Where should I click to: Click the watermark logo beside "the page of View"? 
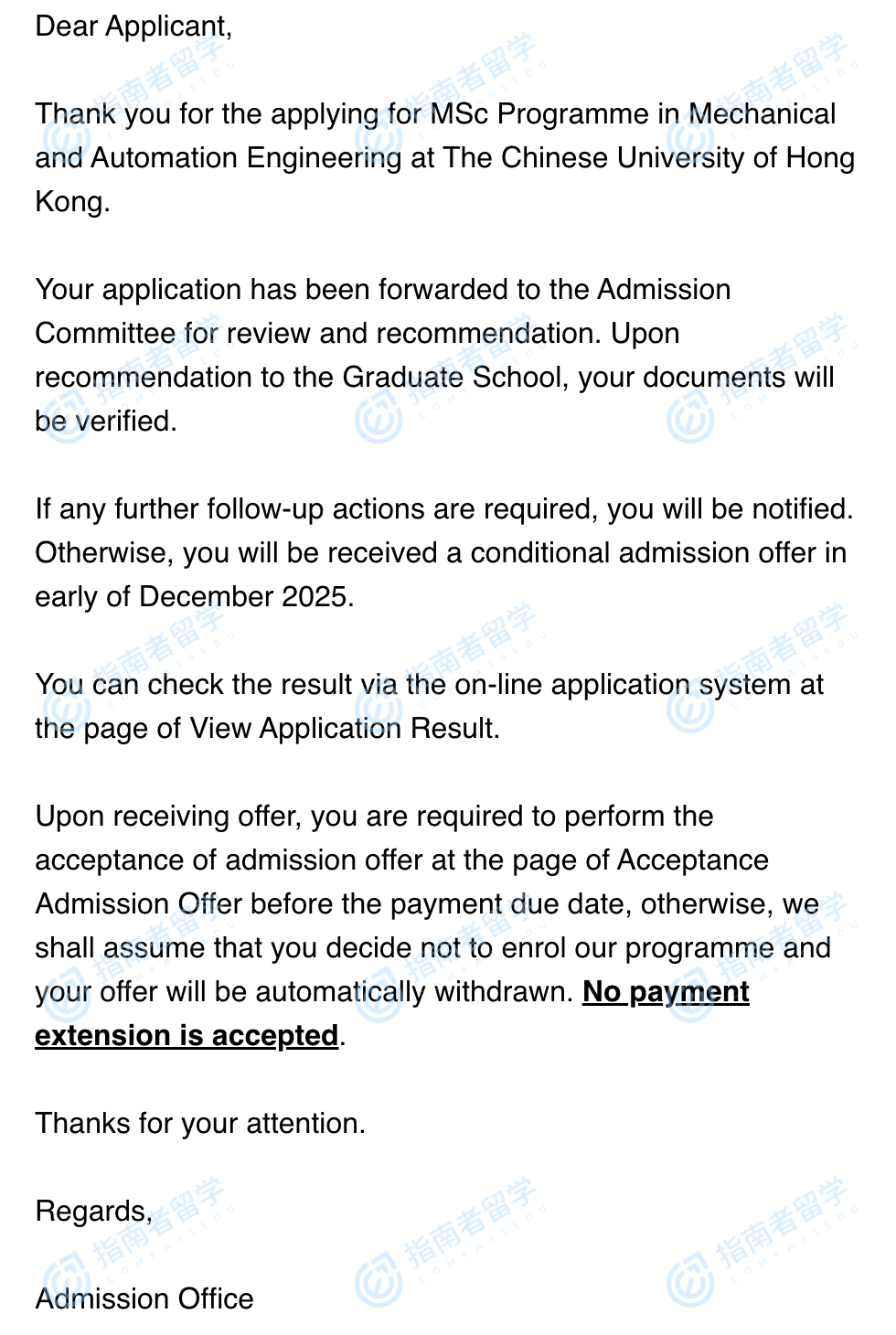tap(64, 710)
